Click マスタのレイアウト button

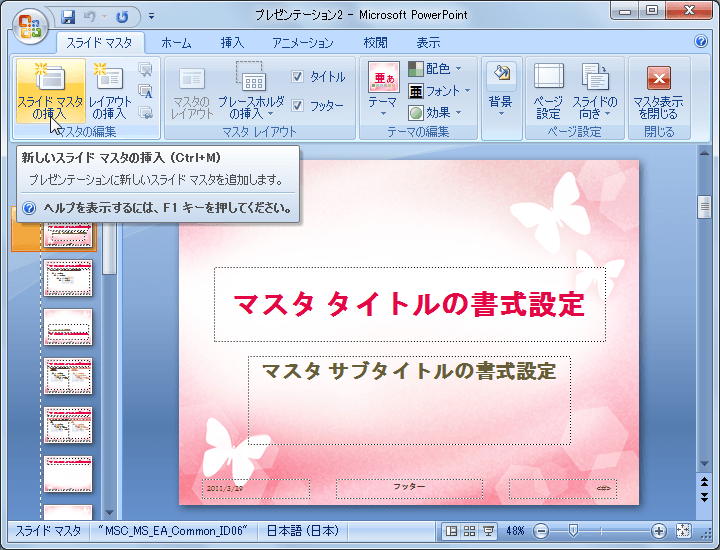click(x=192, y=93)
